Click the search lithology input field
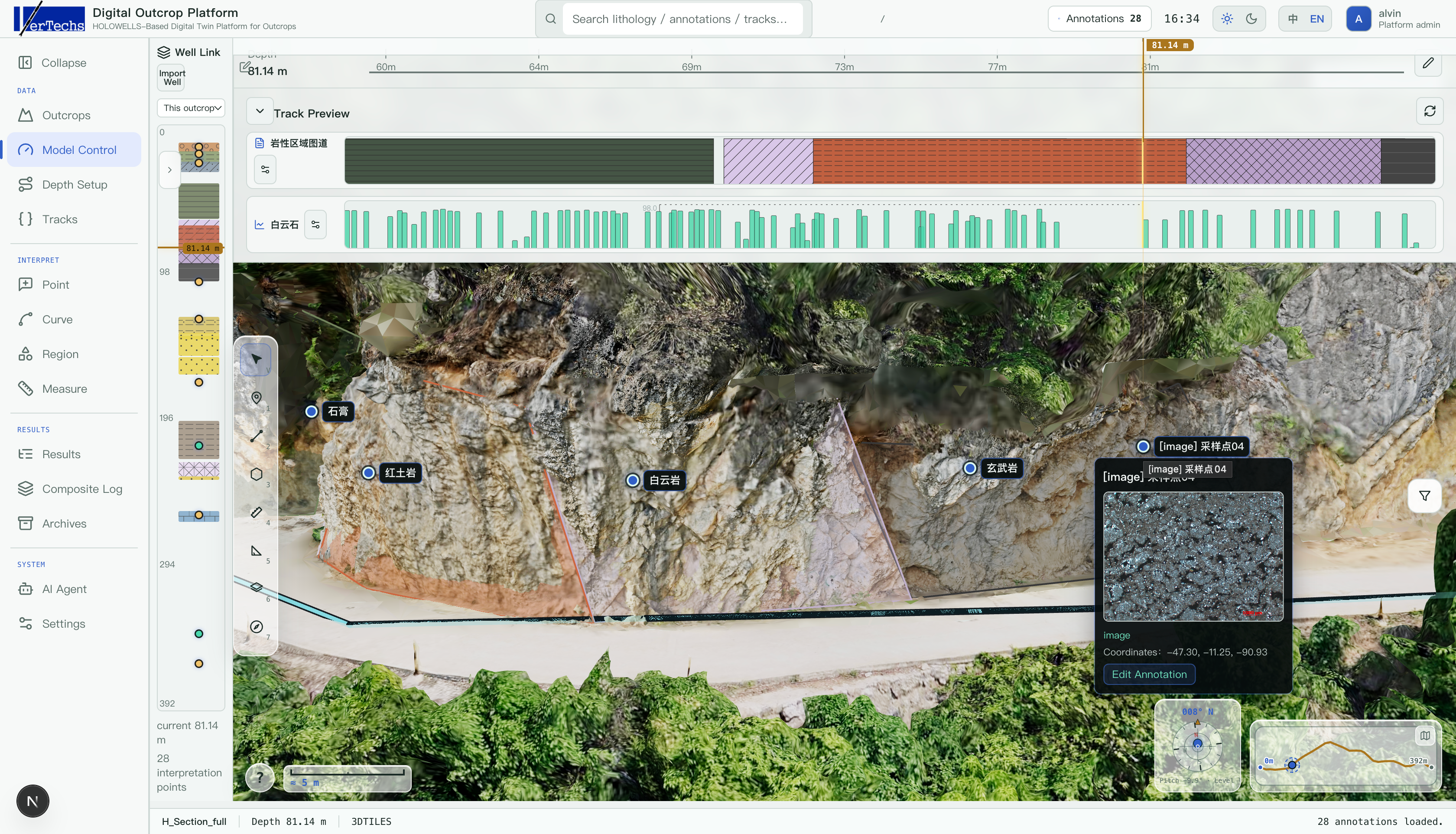 pos(682,19)
